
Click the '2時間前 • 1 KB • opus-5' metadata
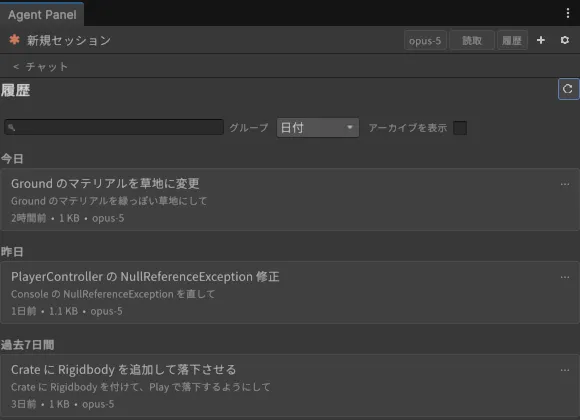click(x=67, y=218)
